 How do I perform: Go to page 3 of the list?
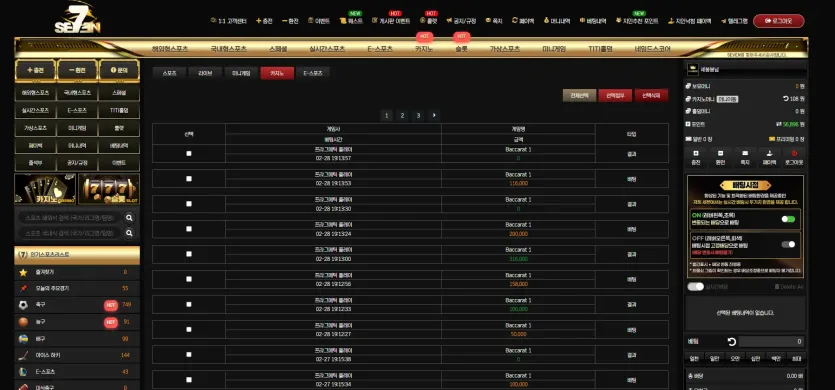pyautogui.click(x=419, y=116)
